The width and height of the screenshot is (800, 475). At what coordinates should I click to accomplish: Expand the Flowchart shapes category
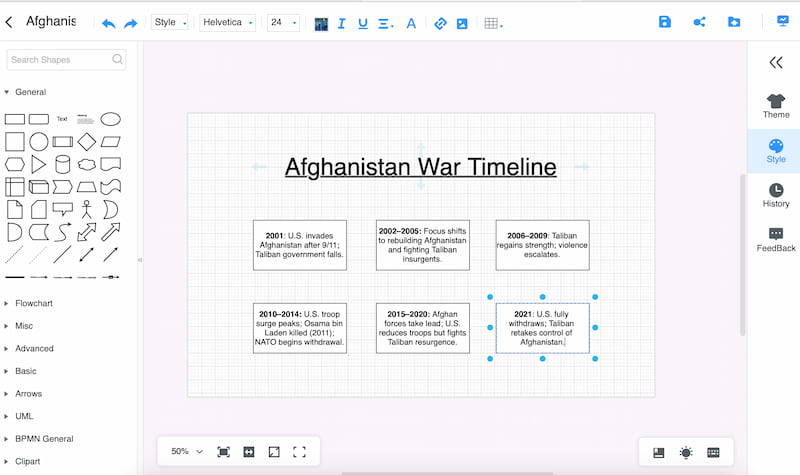tap(34, 303)
